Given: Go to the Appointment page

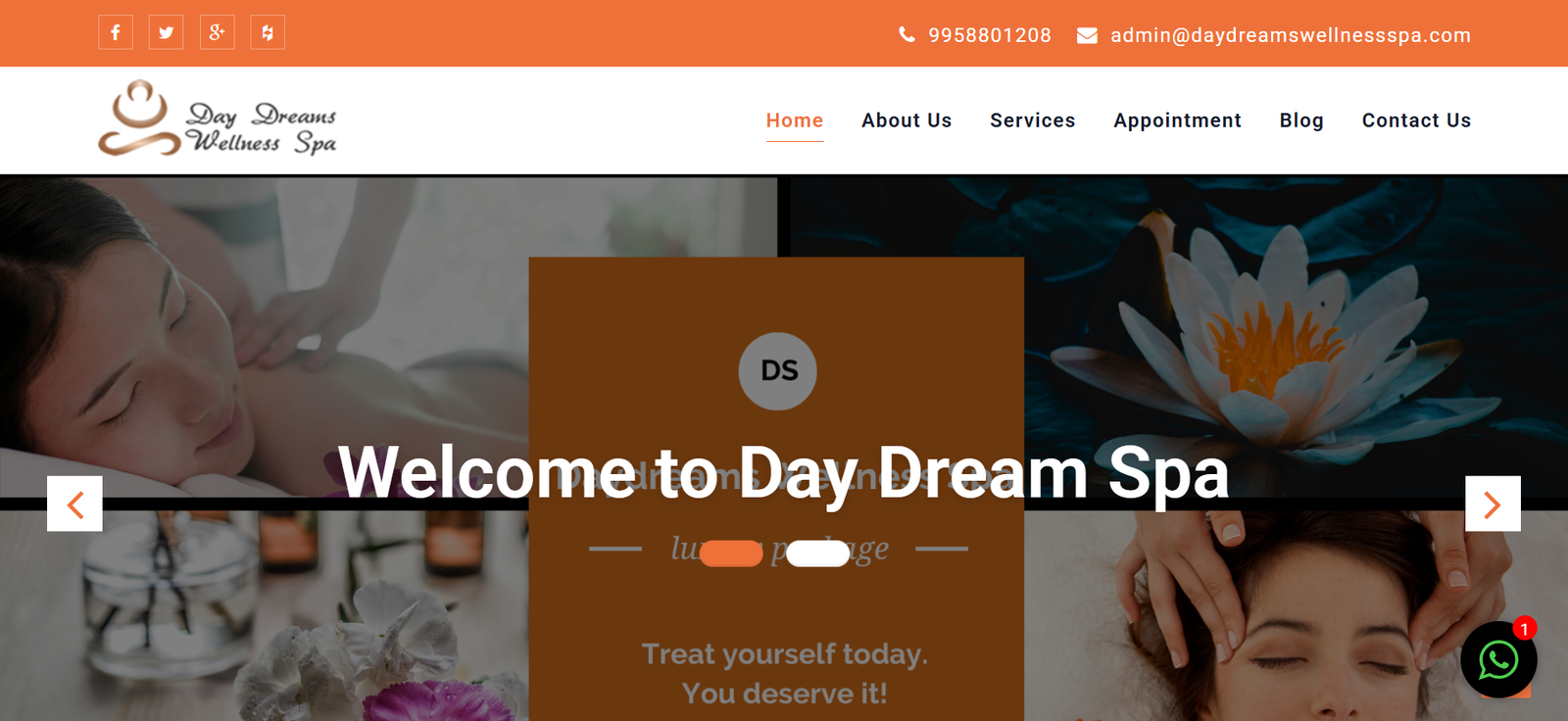Looking at the screenshot, I should point(1177,120).
